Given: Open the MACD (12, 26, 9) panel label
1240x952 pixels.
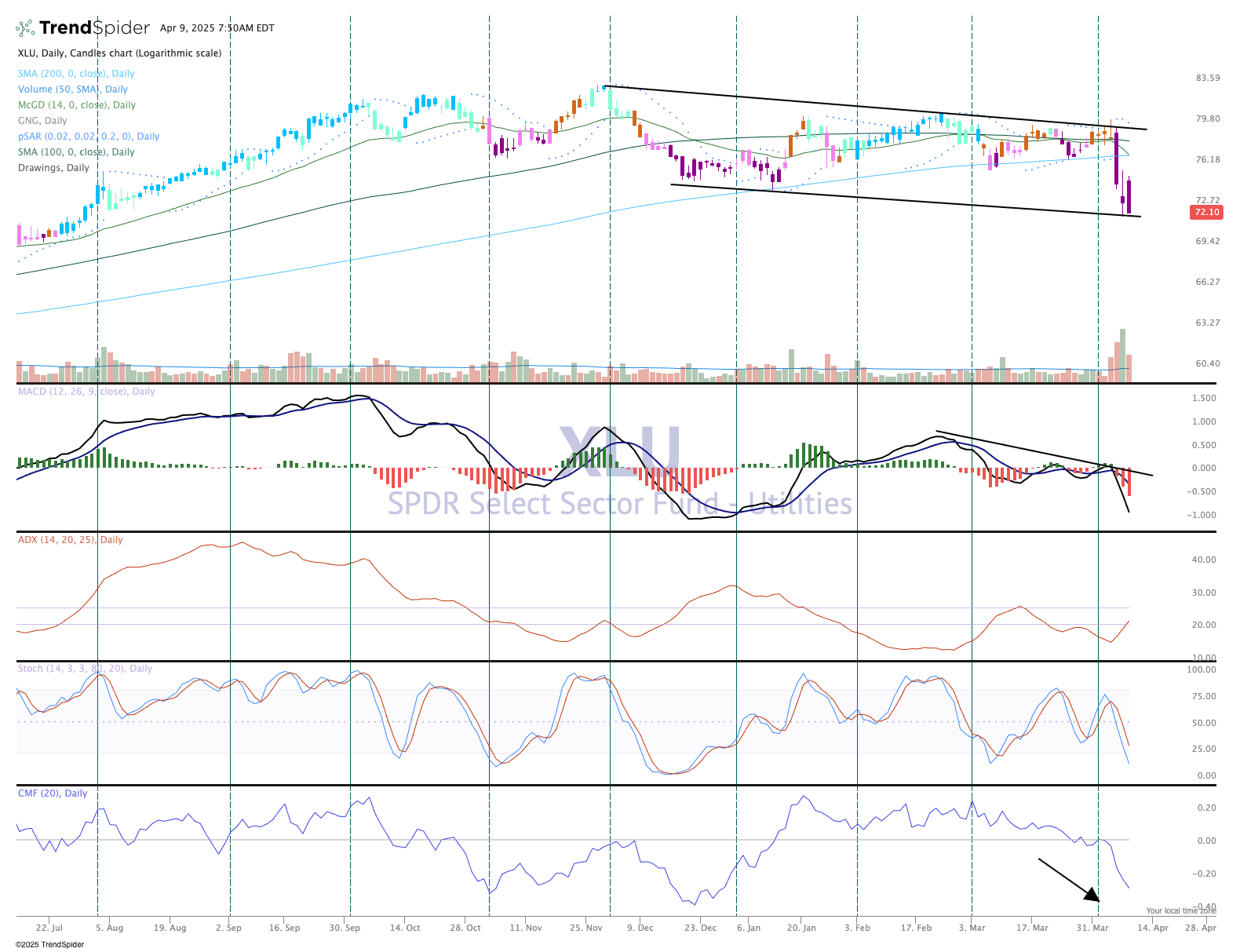Looking at the screenshot, I should coord(86,392).
